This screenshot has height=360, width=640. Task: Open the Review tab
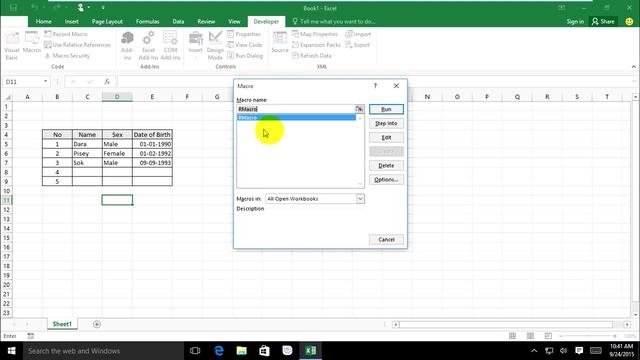tap(206, 22)
